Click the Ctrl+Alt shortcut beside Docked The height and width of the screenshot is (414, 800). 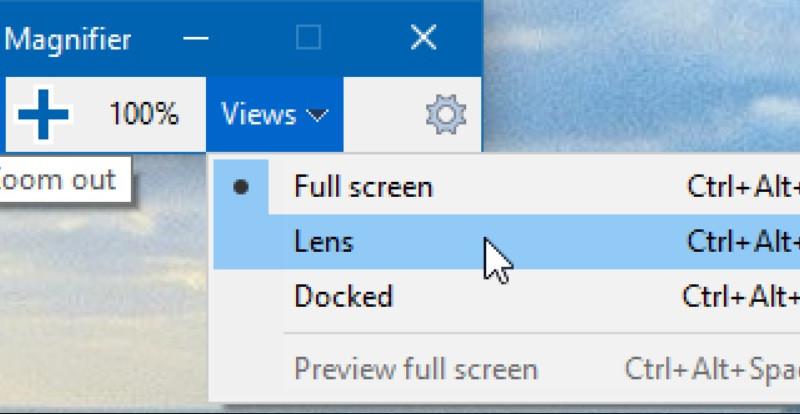[x=741, y=296]
